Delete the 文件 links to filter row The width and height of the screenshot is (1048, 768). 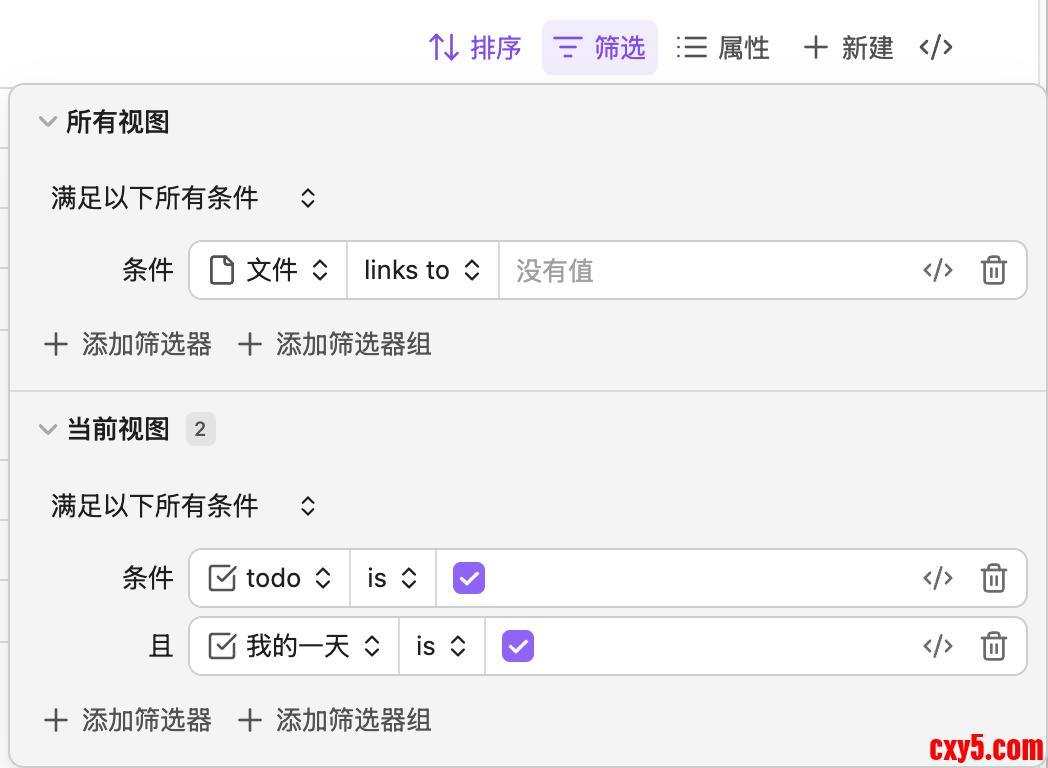pos(993,270)
